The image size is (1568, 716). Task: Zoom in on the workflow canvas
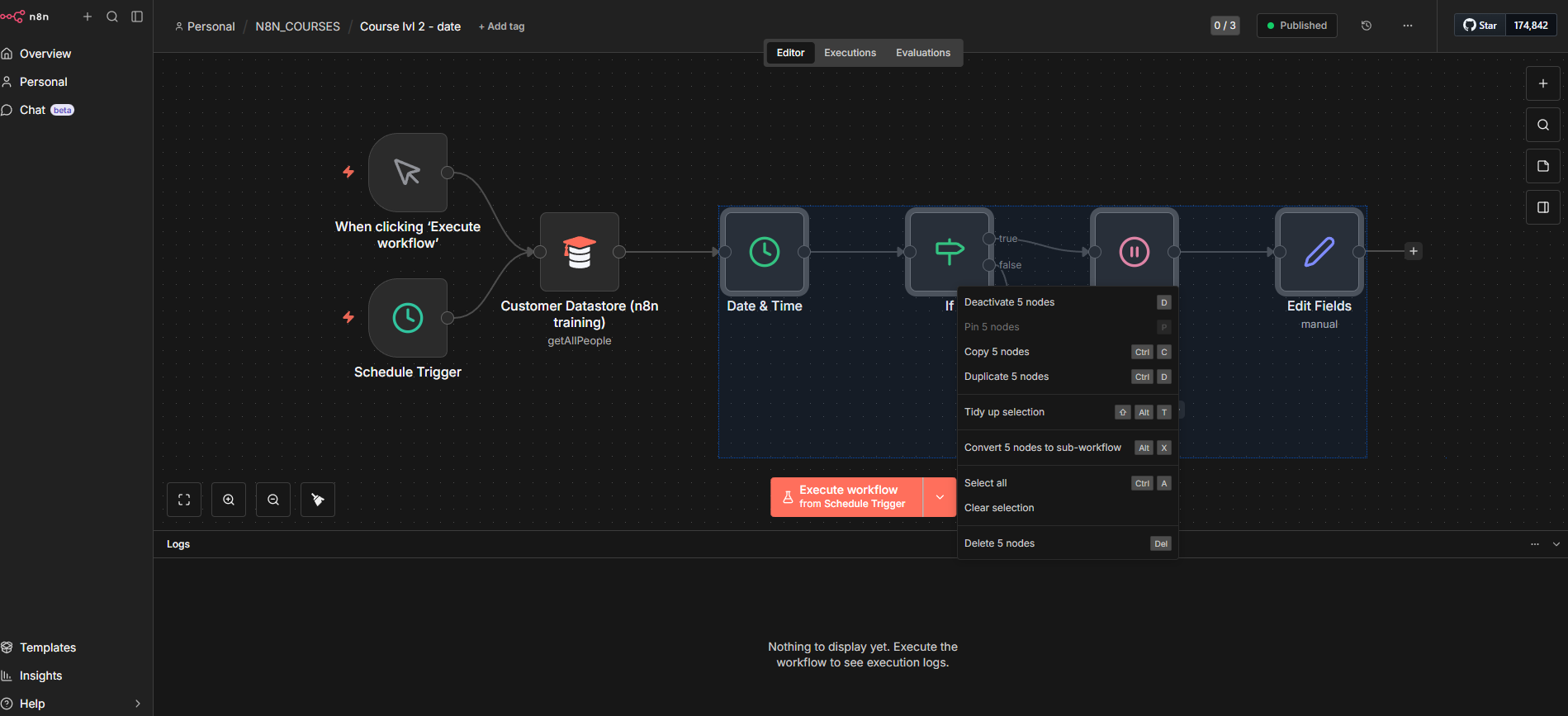coord(229,500)
